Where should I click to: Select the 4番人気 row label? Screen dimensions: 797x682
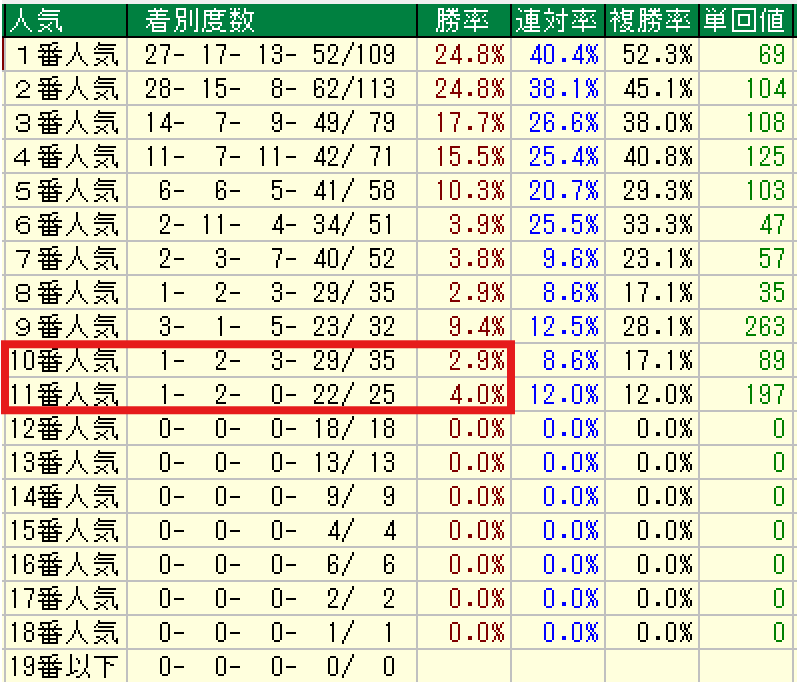pos(66,157)
